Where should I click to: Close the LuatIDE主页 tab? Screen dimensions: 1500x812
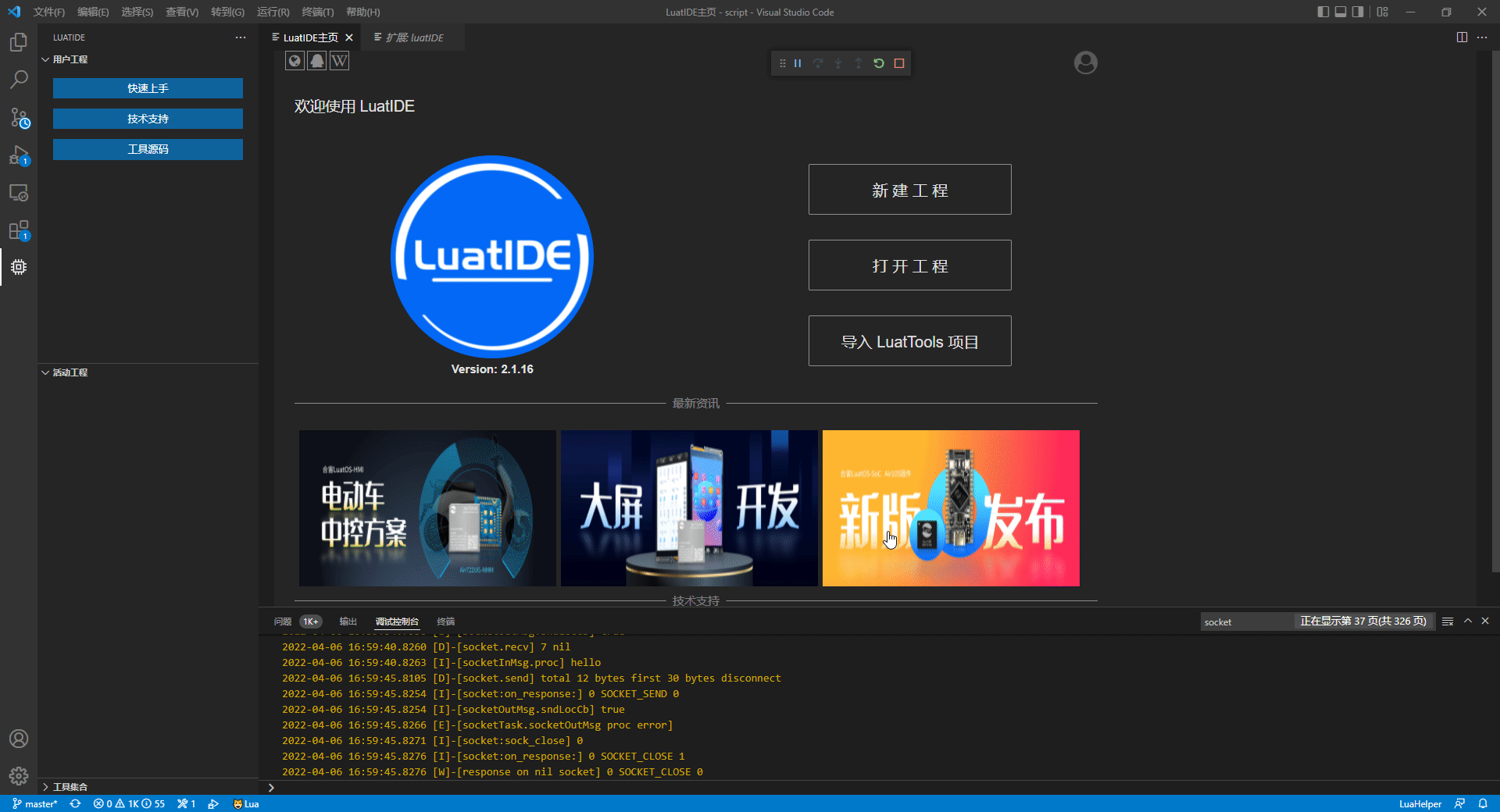pos(349,37)
